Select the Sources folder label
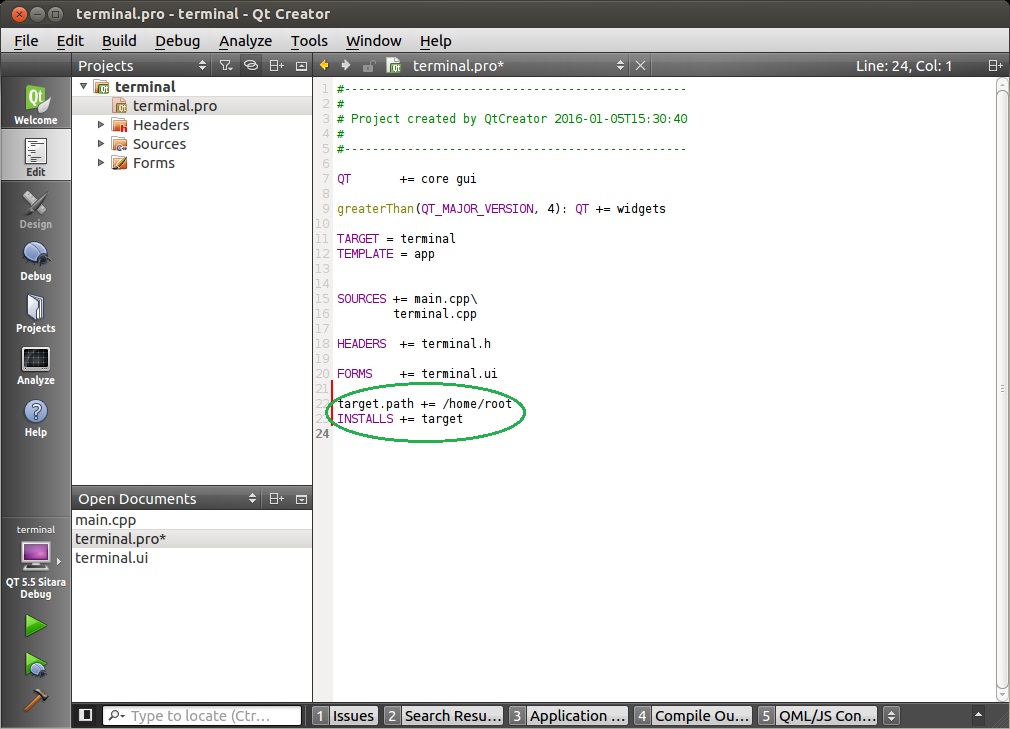This screenshot has width=1010, height=729. click(159, 144)
